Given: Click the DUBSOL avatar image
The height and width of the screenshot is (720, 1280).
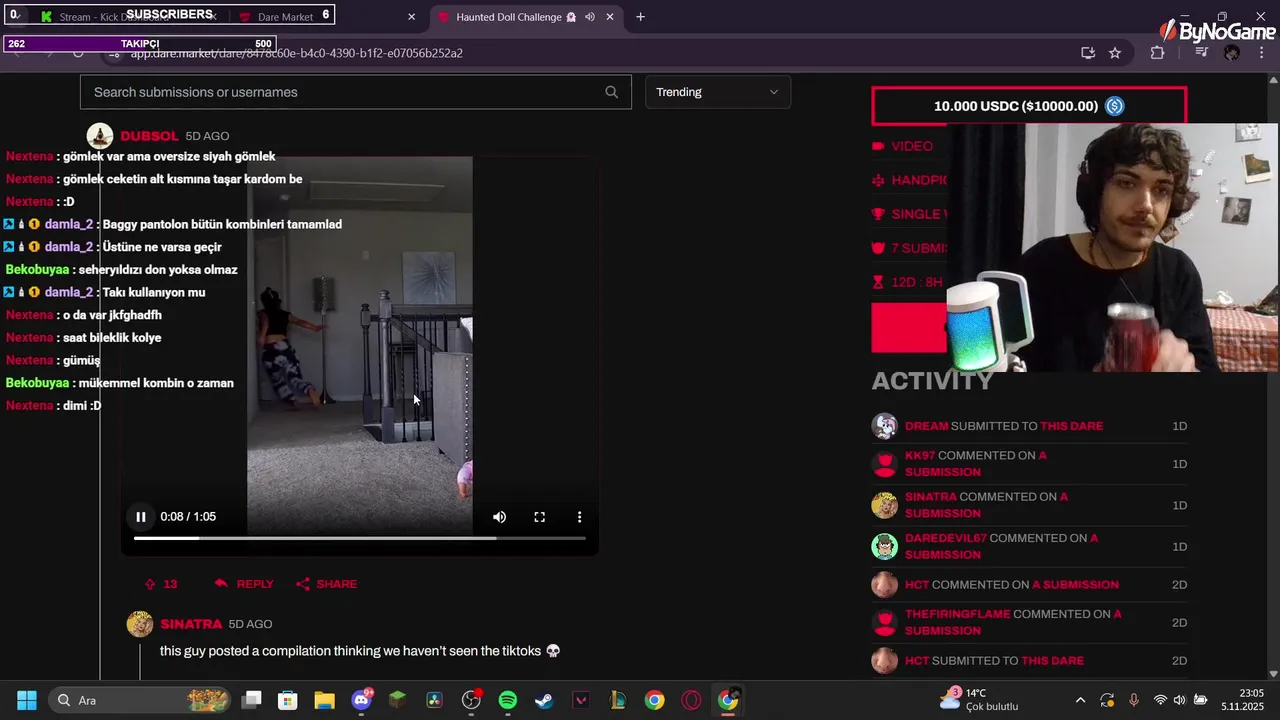Looking at the screenshot, I should coord(100,136).
